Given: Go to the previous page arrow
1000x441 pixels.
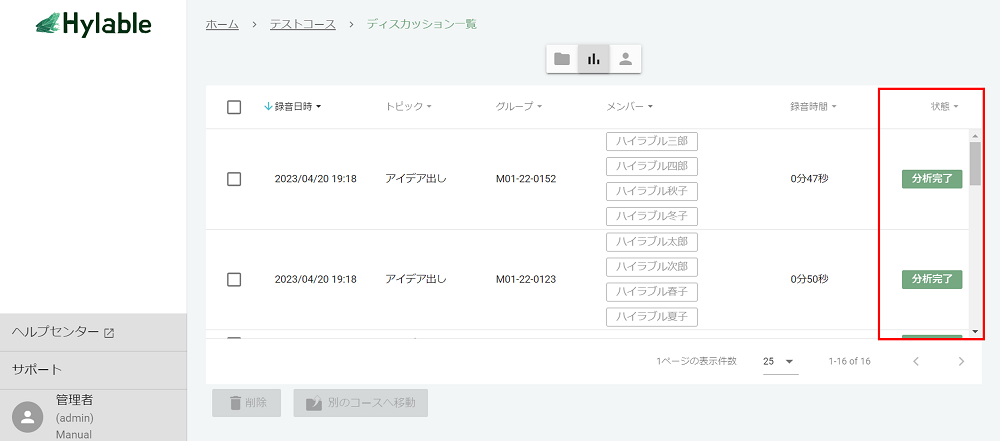Looking at the screenshot, I should pyautogui.click(x=915, y=361).
